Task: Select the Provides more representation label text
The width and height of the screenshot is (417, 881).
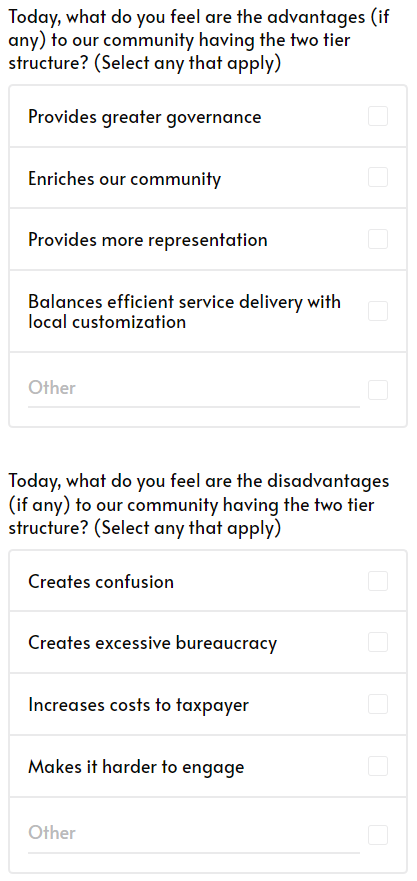Action: 148,240
